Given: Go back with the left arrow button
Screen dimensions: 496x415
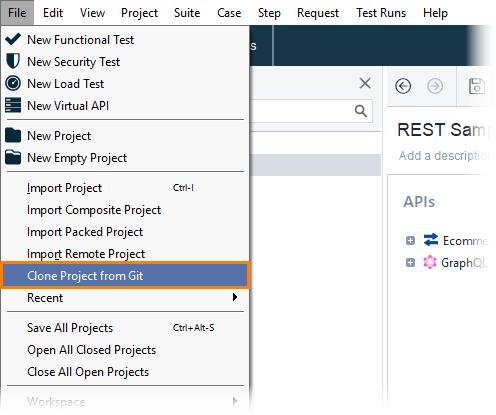Looking at the screenshot, I should click(x=403, y=86).
